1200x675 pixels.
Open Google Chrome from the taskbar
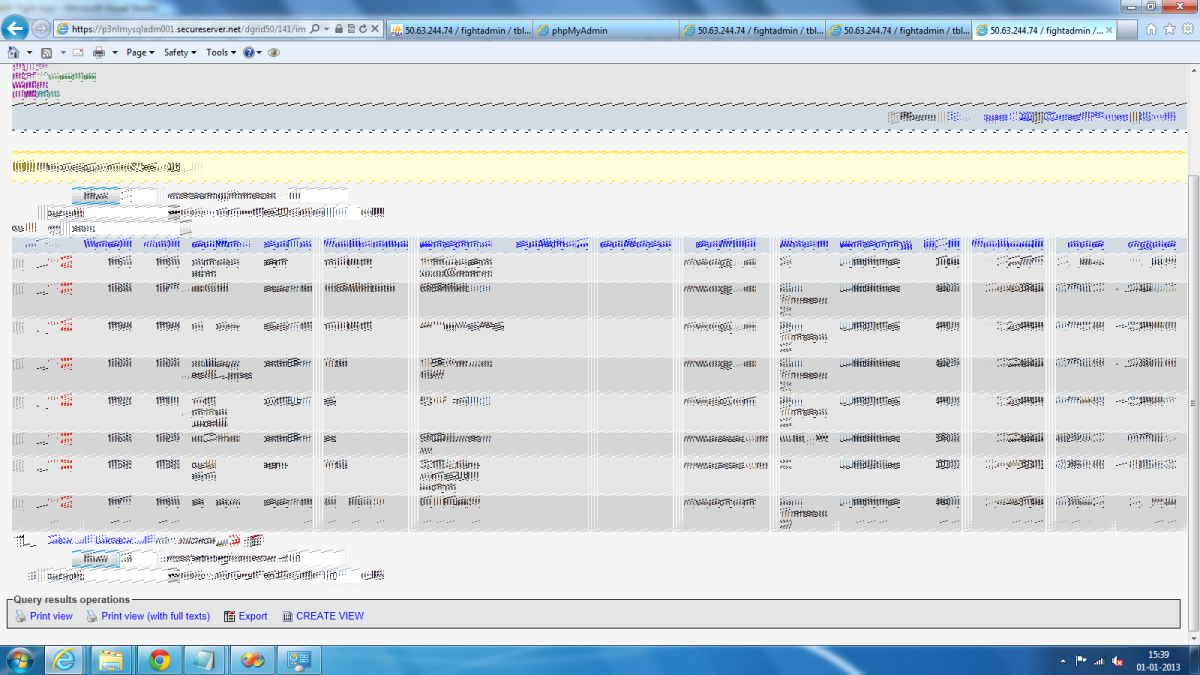coord(159,660)
